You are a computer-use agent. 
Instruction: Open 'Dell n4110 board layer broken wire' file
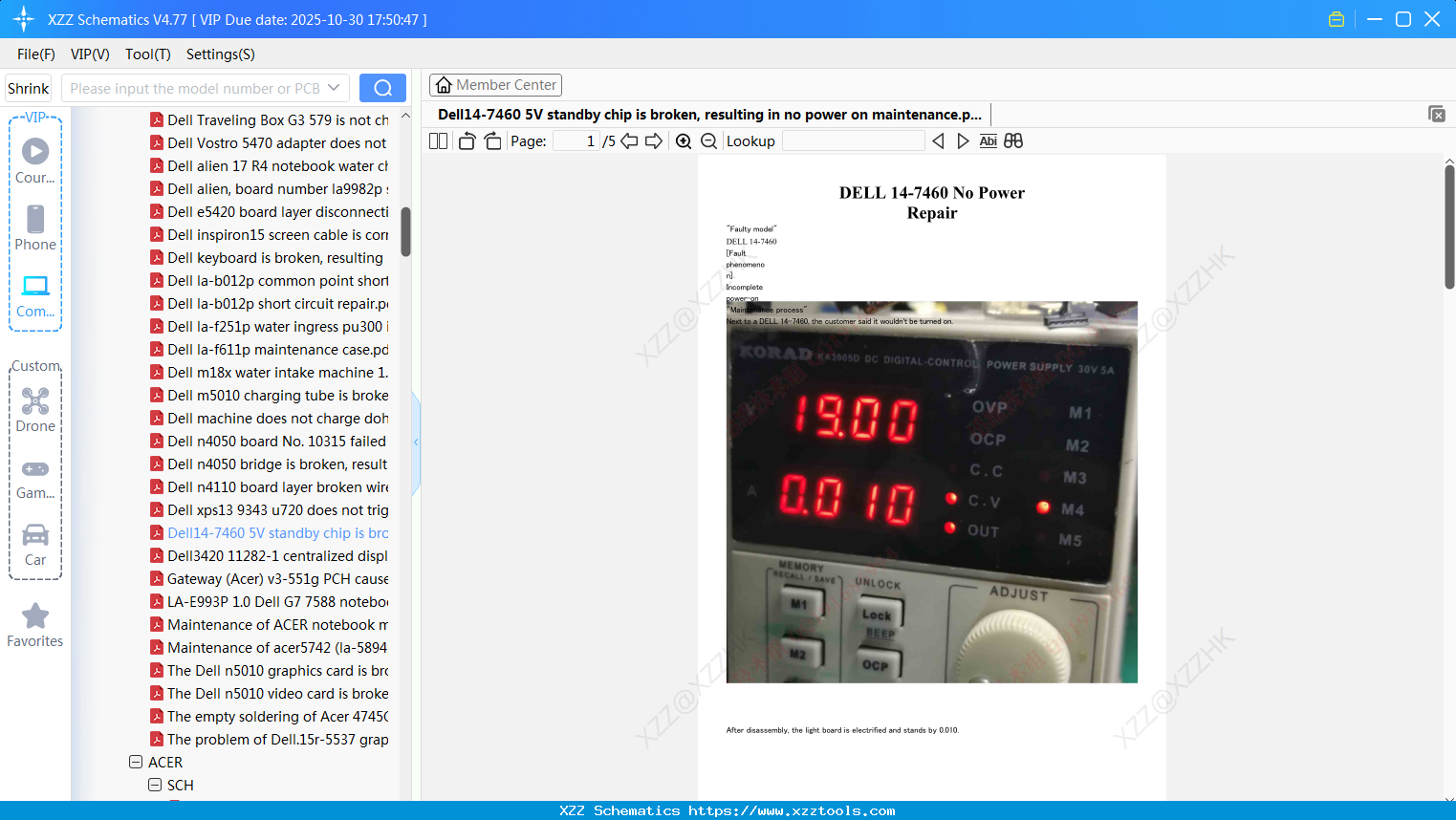coord(270,486)
